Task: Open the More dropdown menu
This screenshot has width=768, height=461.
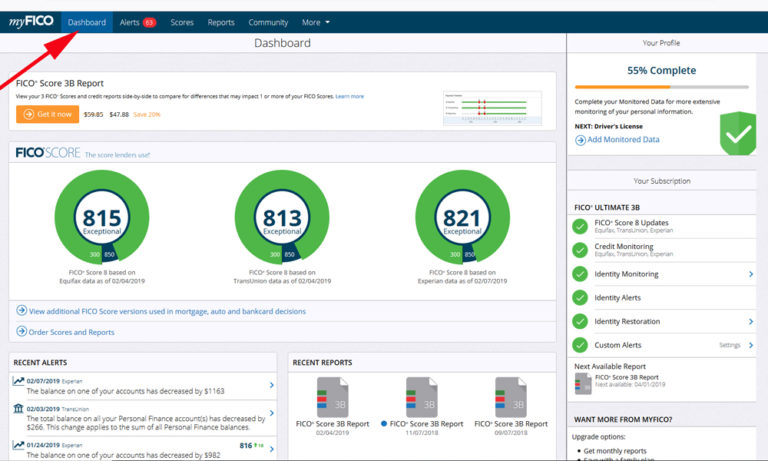Action: click(x=315, y=22)
